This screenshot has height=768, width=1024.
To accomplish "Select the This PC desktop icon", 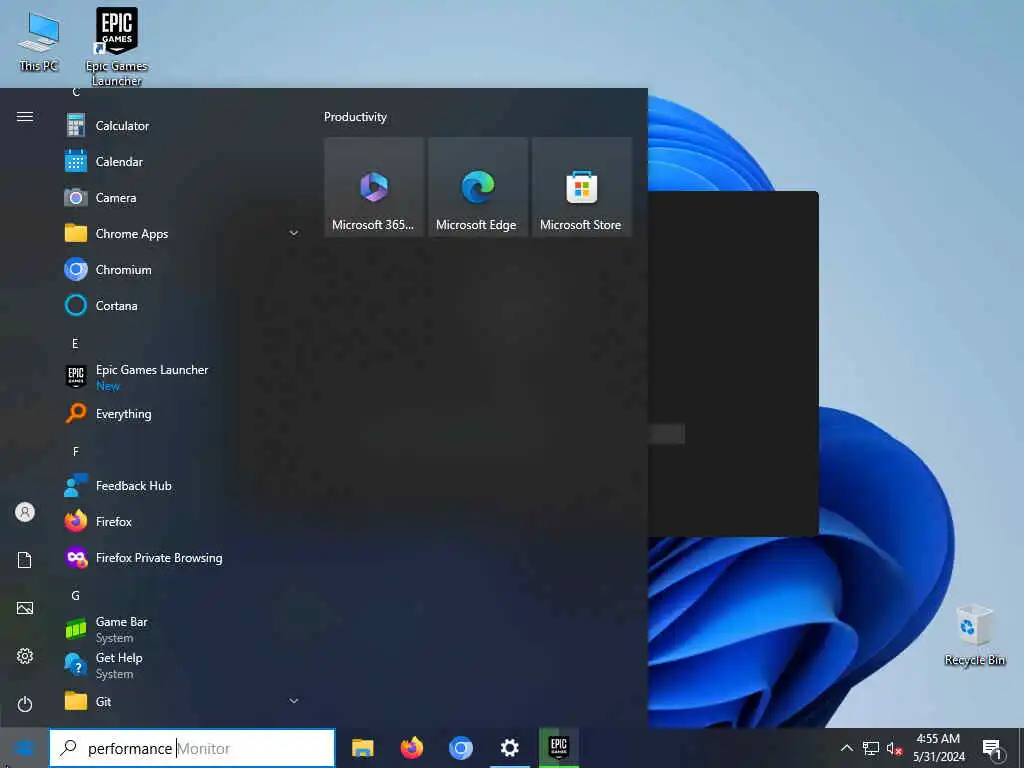I will pyautogui.click(x=39, y=42).
